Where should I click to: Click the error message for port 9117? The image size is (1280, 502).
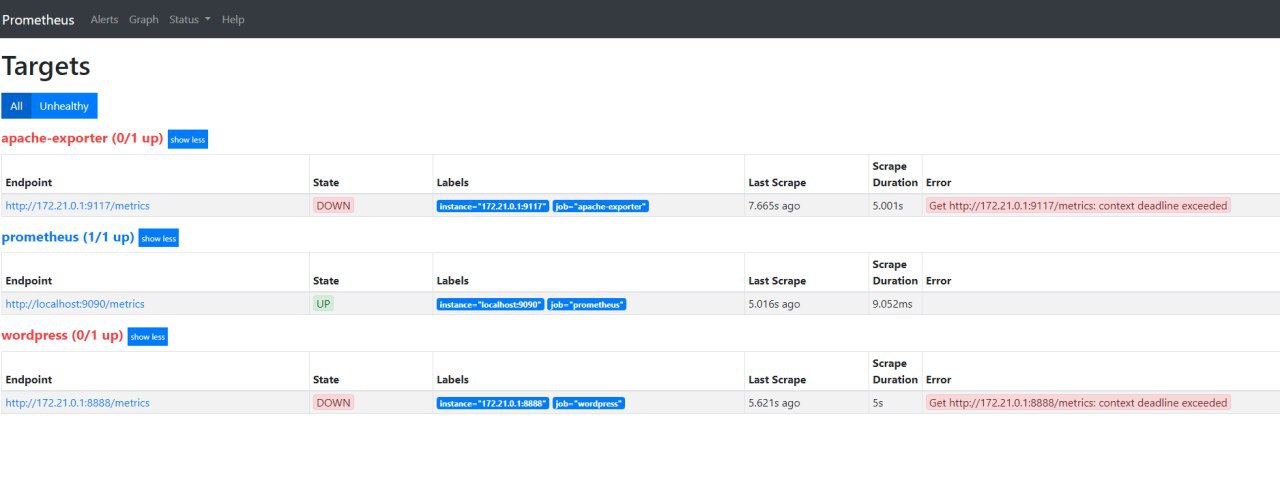pyautogui.click(x=1078, y=205)
